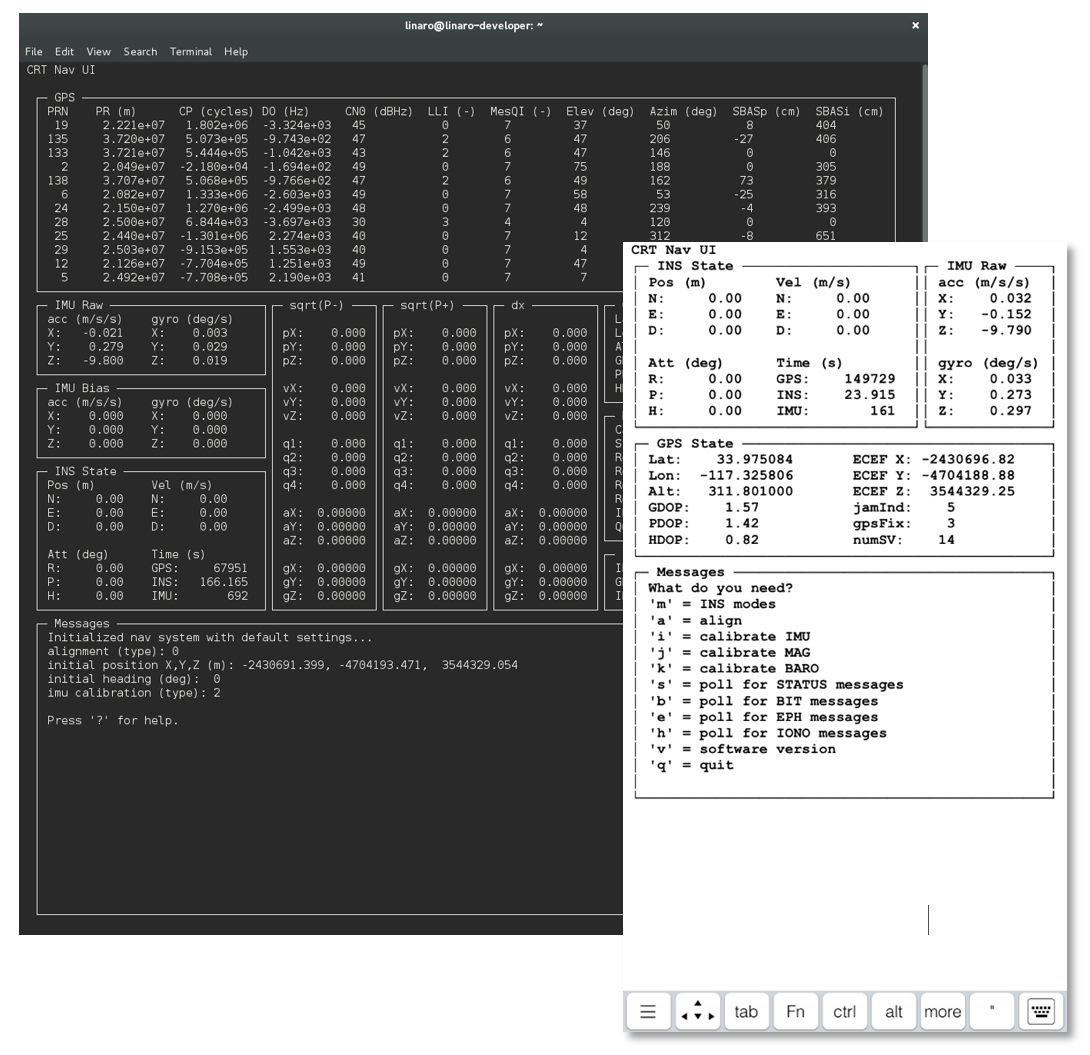This screenshot has width=1090, height=1055.
Task: Tap the ctrl key button
Action: click(845, 1011)
